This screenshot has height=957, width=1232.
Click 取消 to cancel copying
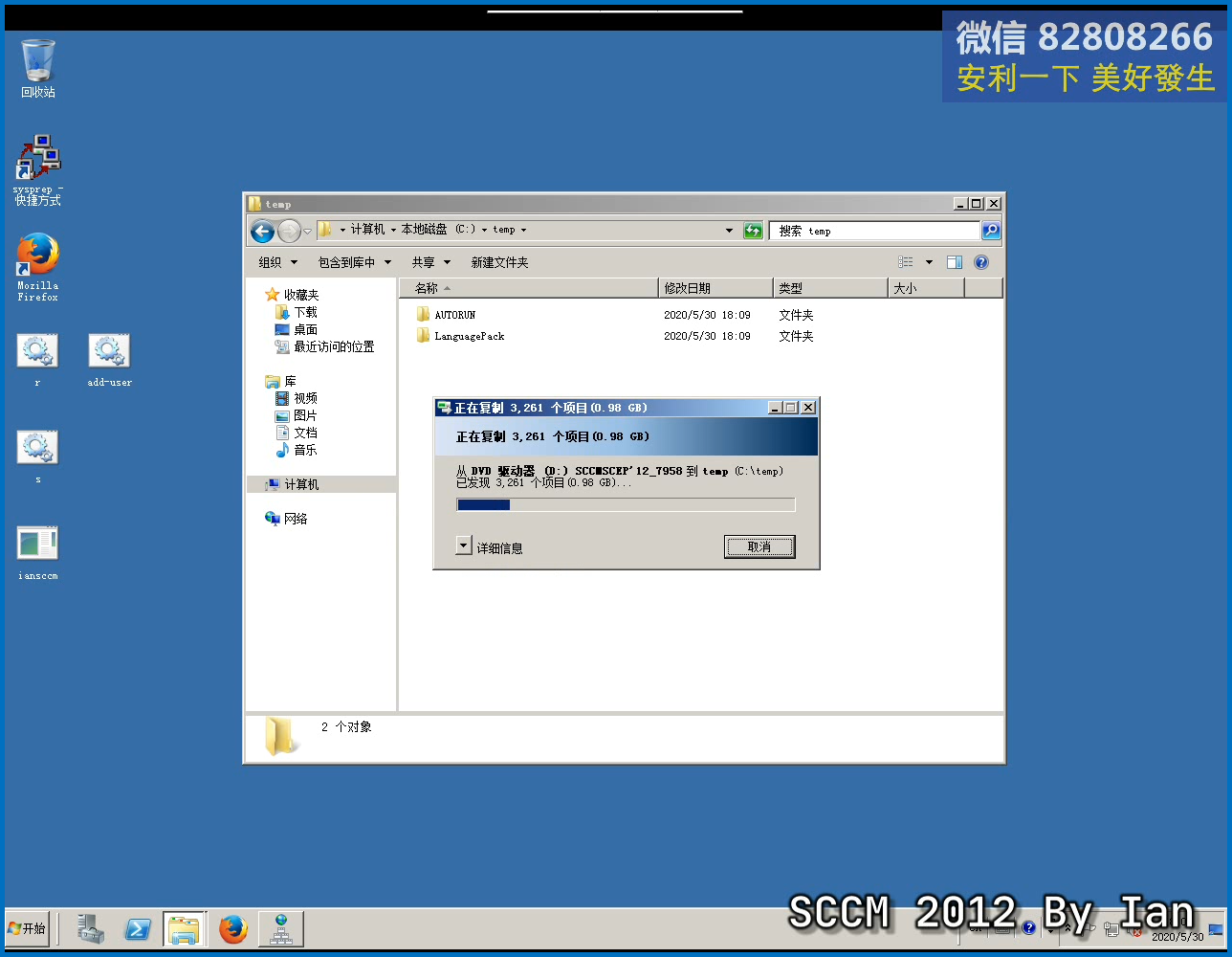point(759,546)
